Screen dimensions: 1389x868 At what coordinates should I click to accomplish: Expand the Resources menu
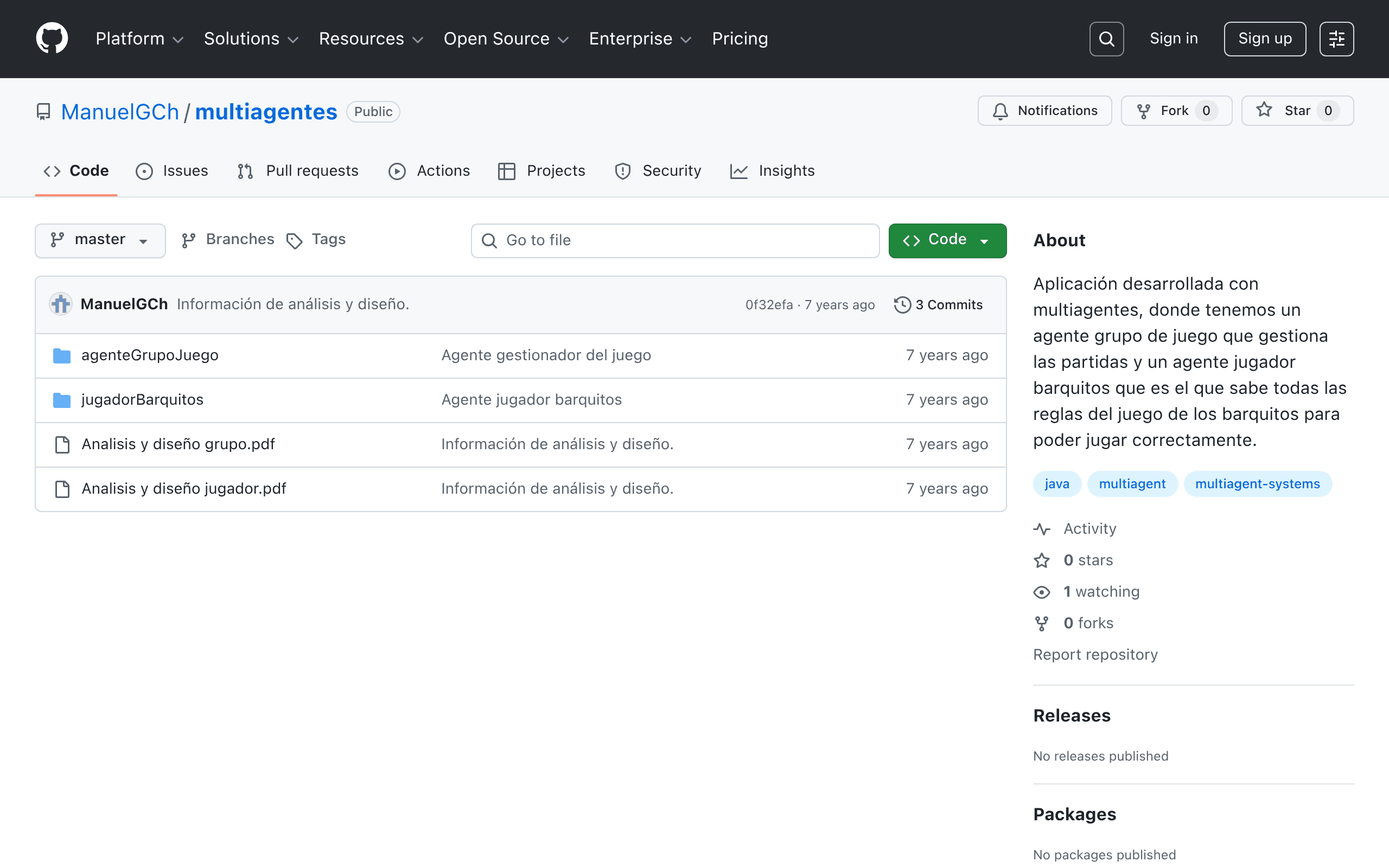point(371,39)
